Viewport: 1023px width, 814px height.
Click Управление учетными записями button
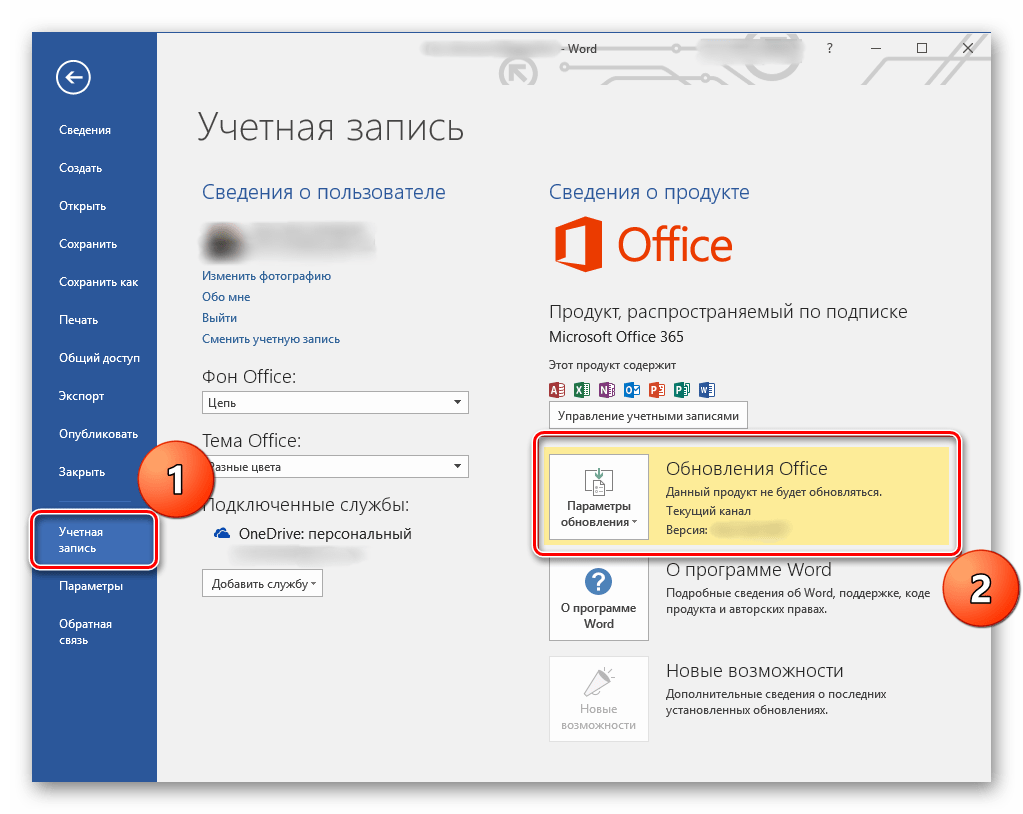click(x=648, y=416)
